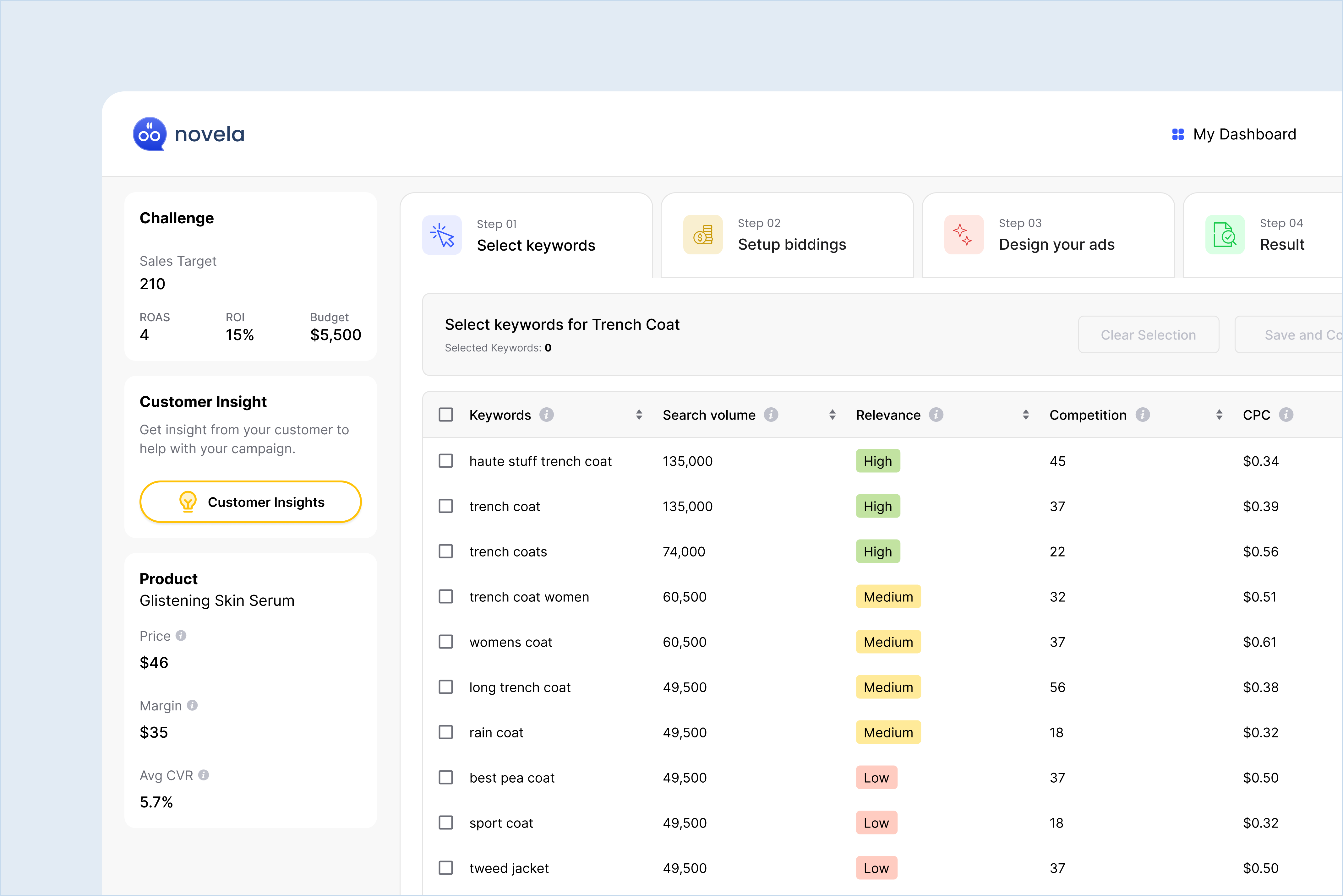Viewport: 1343px width, 896px height.
Task: Check the rain coat checkbox
Action: click(x=446, y=732)
